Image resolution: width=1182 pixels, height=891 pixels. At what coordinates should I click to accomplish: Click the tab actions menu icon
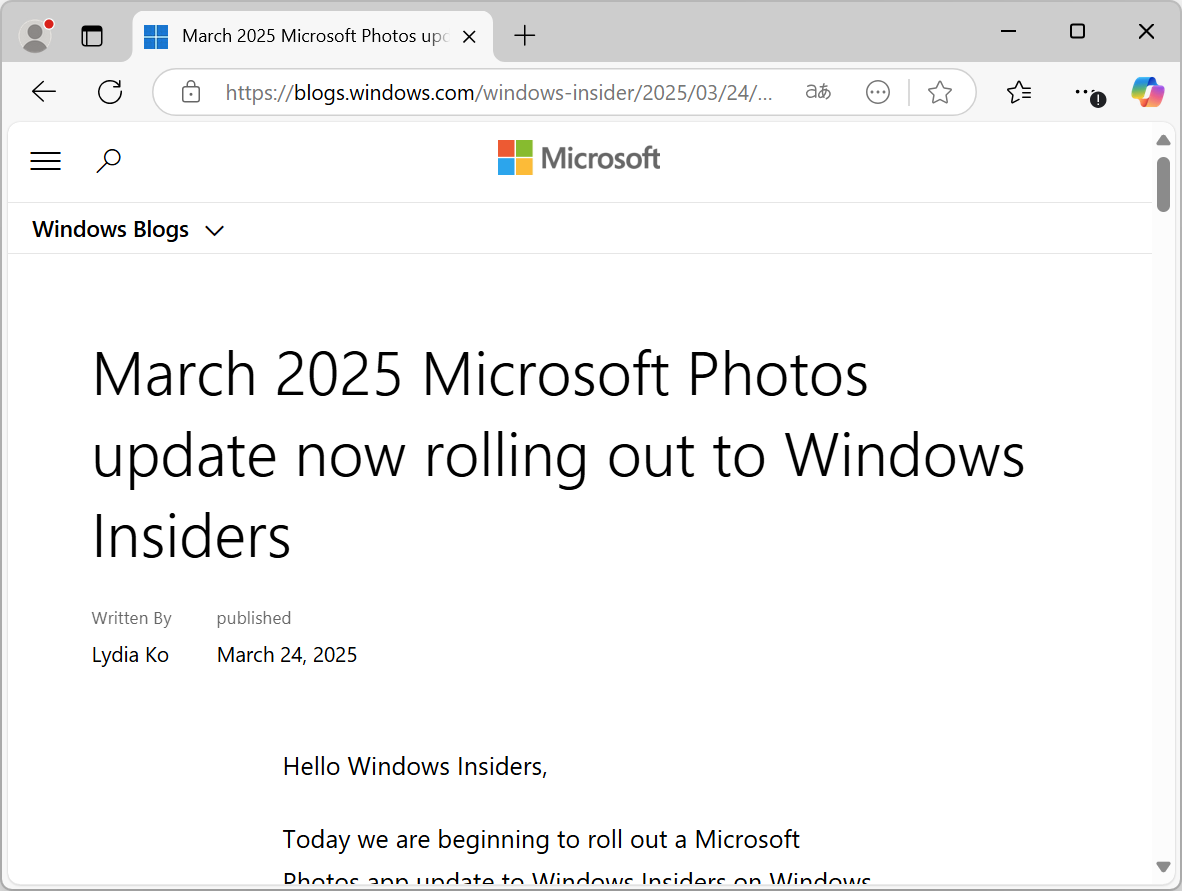tap(92, 36)
